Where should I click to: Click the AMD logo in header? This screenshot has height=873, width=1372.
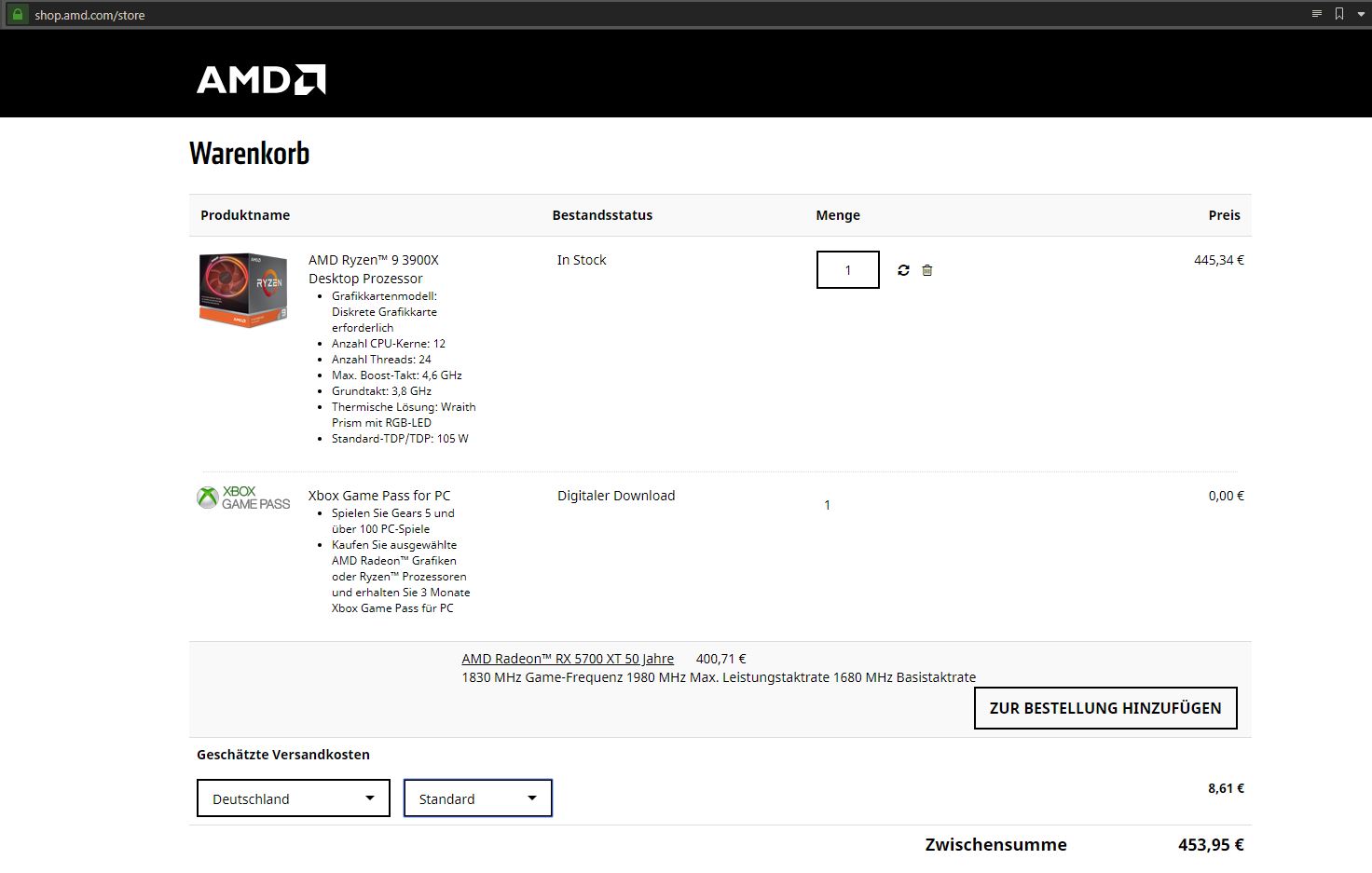click(261, 79)
